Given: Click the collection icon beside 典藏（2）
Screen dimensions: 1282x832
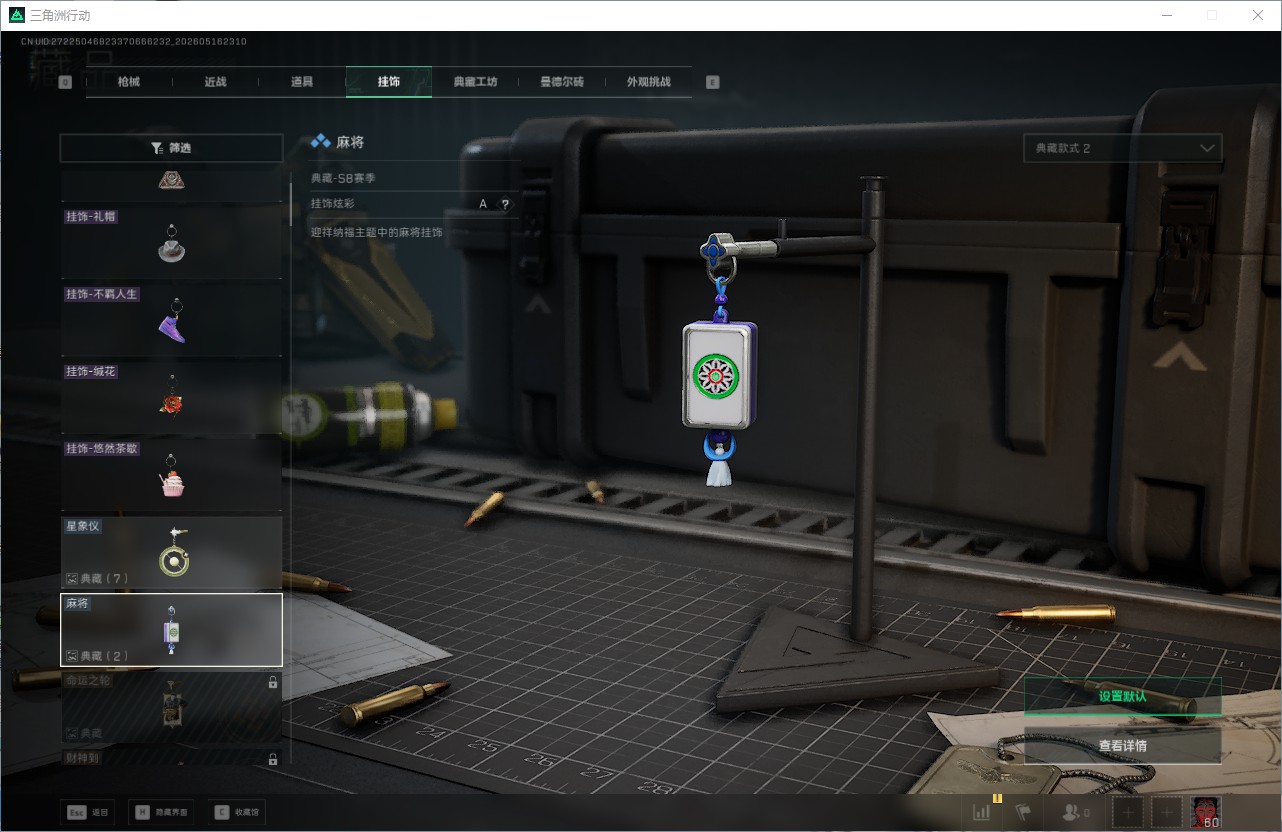Looking at the screenshot, I should tap(71, 656).
